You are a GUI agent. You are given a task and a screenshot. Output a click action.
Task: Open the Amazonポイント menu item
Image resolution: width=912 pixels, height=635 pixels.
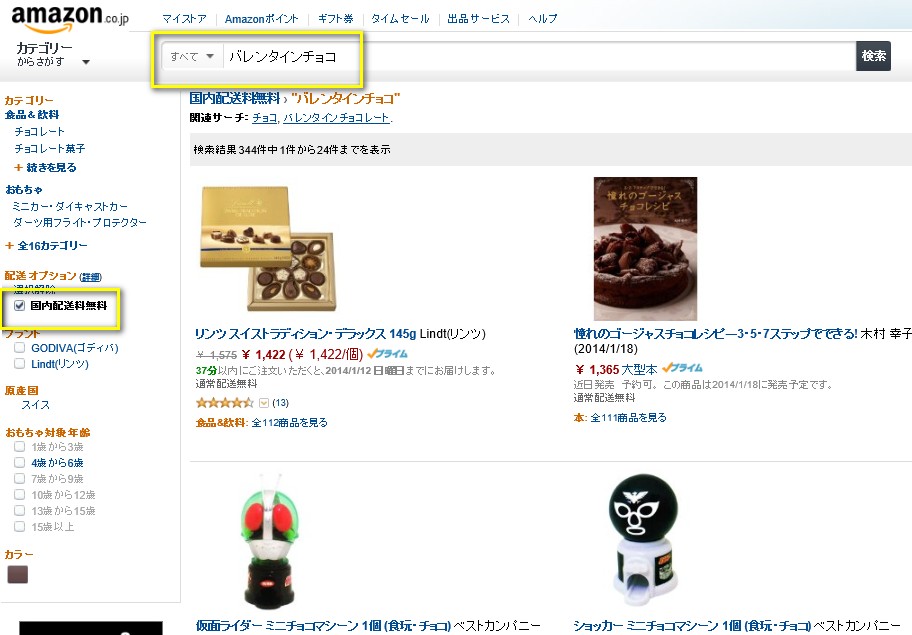coord(261,19)
